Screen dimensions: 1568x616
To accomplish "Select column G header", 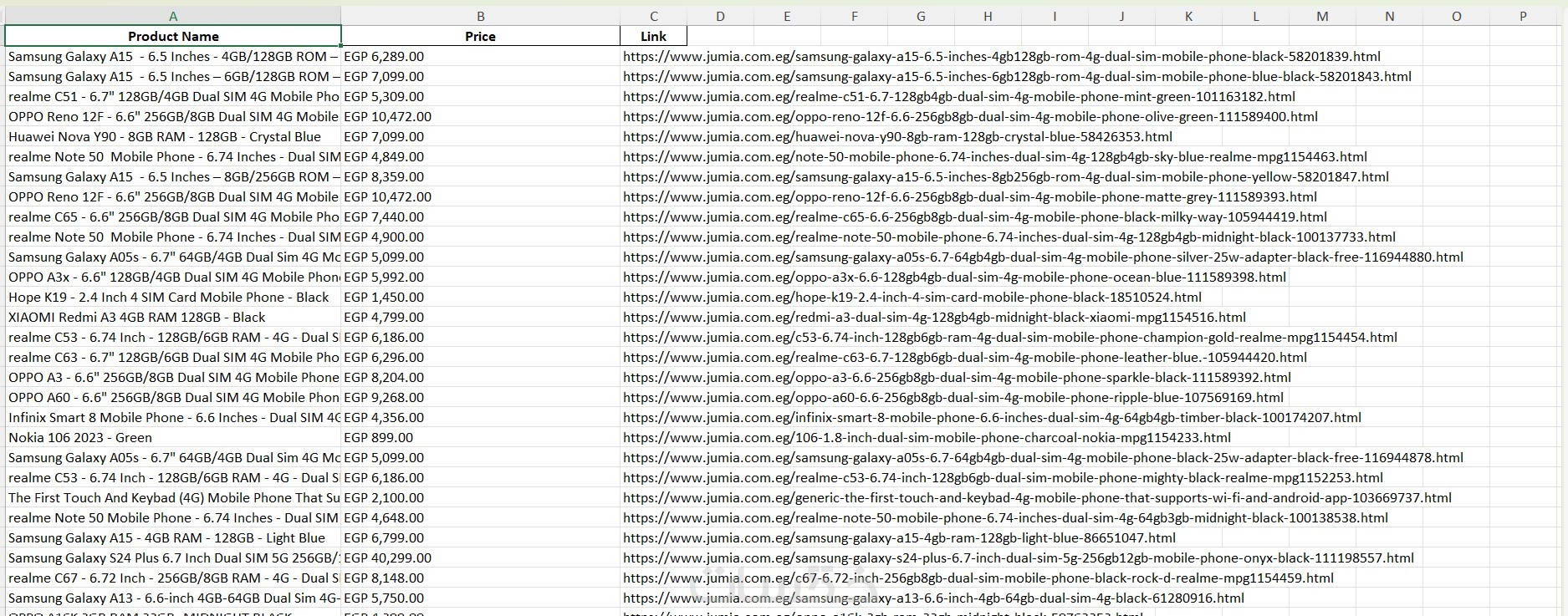I will 921,16.
